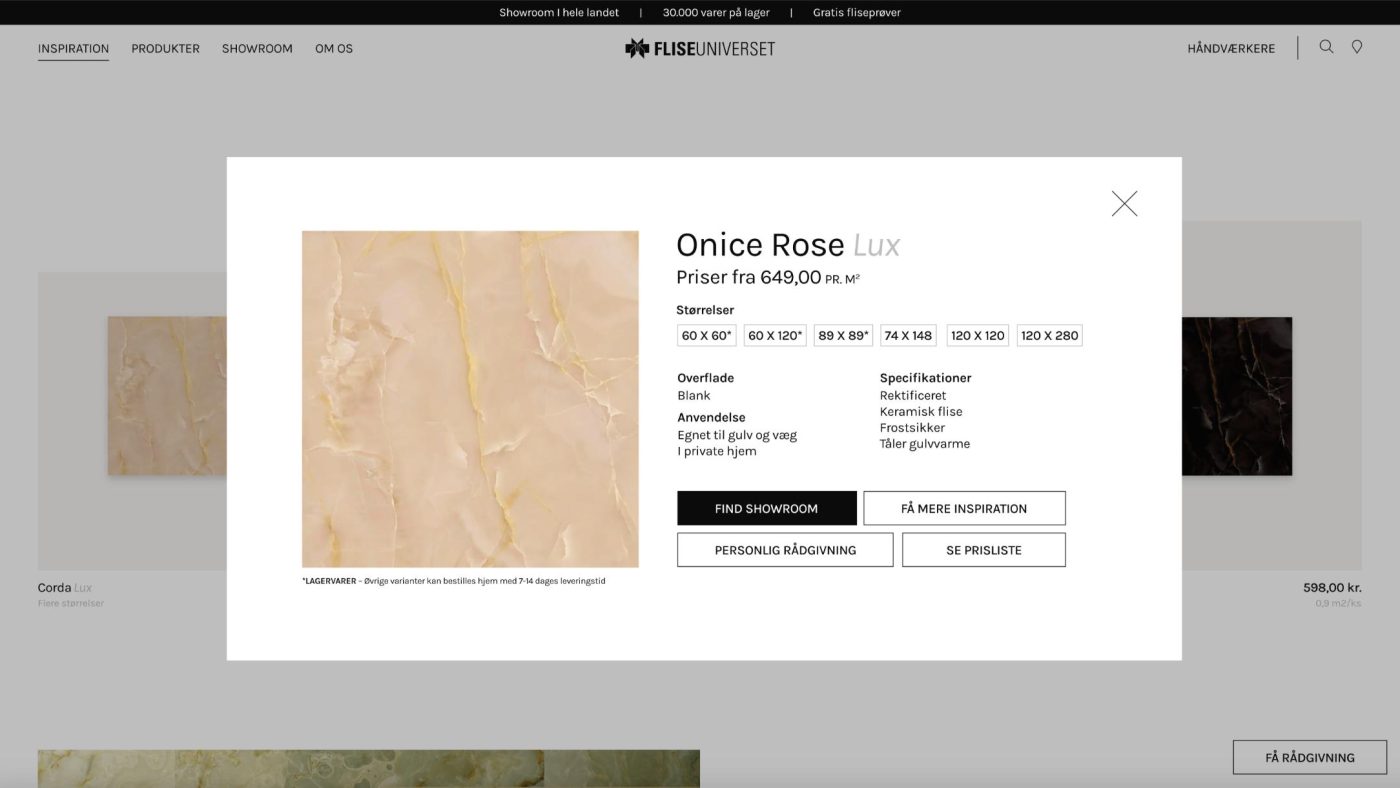The image size is (1400, 788).
Task: Click Få mere inspiration button
Action: point(964,508)
